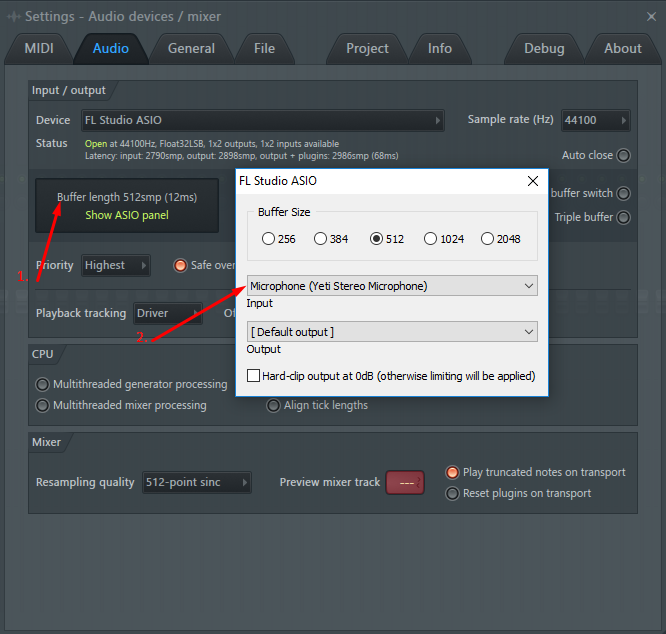Click the Mixer section header
The image size is (666, 634).
pyautogui.click(x=47, y=442)
